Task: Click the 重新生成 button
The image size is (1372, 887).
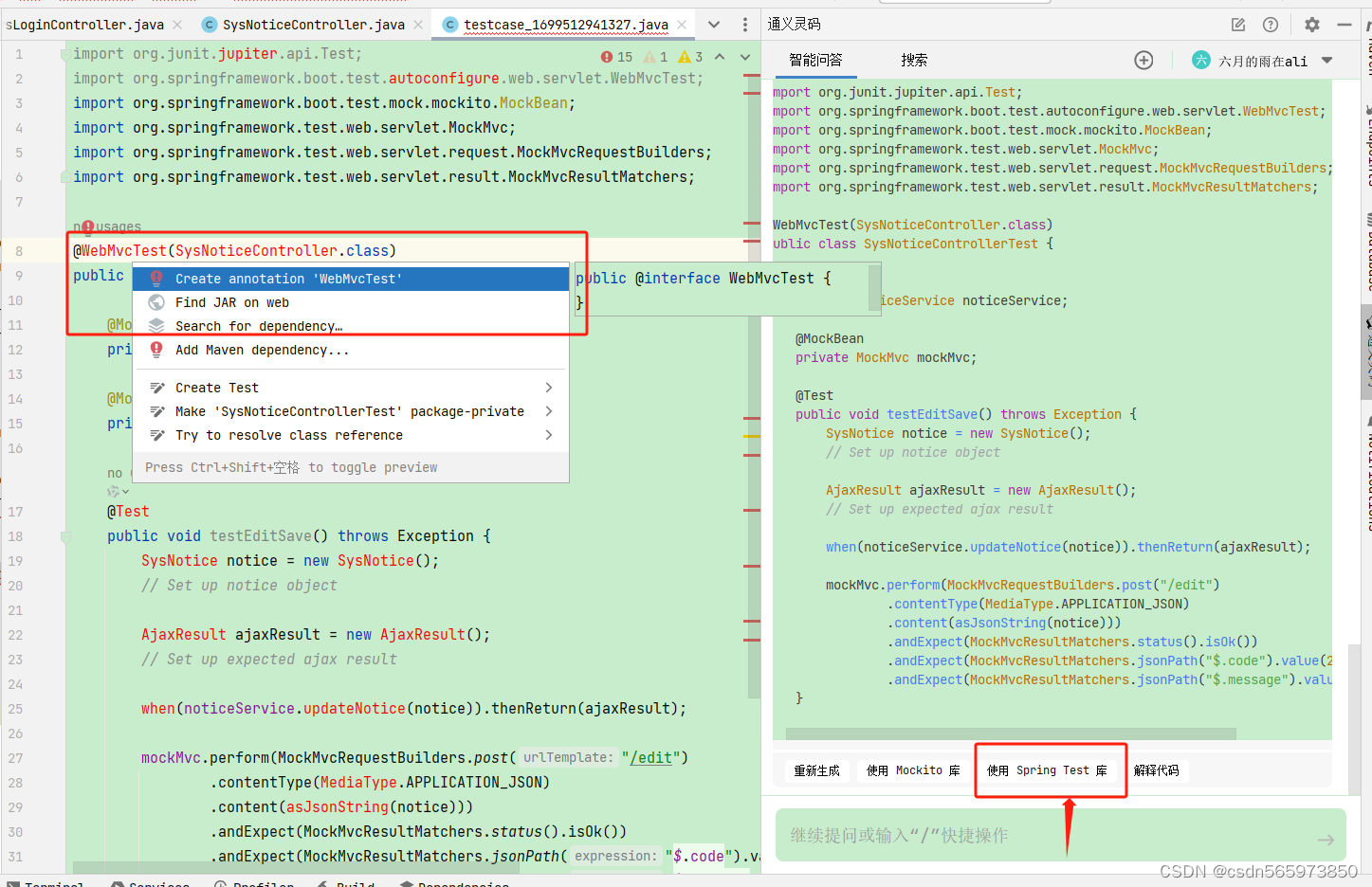Action: pyautogui.click(x=816, y=770)
